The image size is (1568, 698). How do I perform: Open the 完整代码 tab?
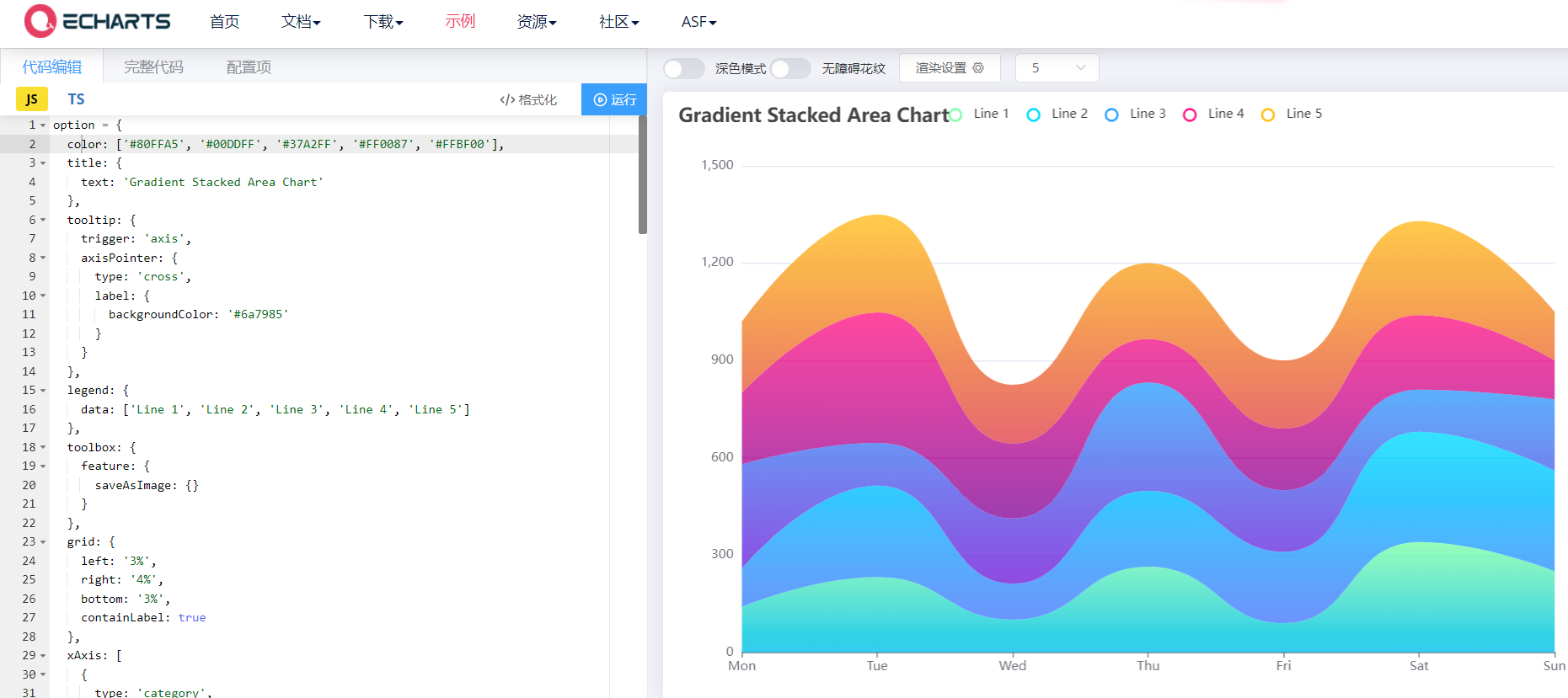tap(153, 67)
